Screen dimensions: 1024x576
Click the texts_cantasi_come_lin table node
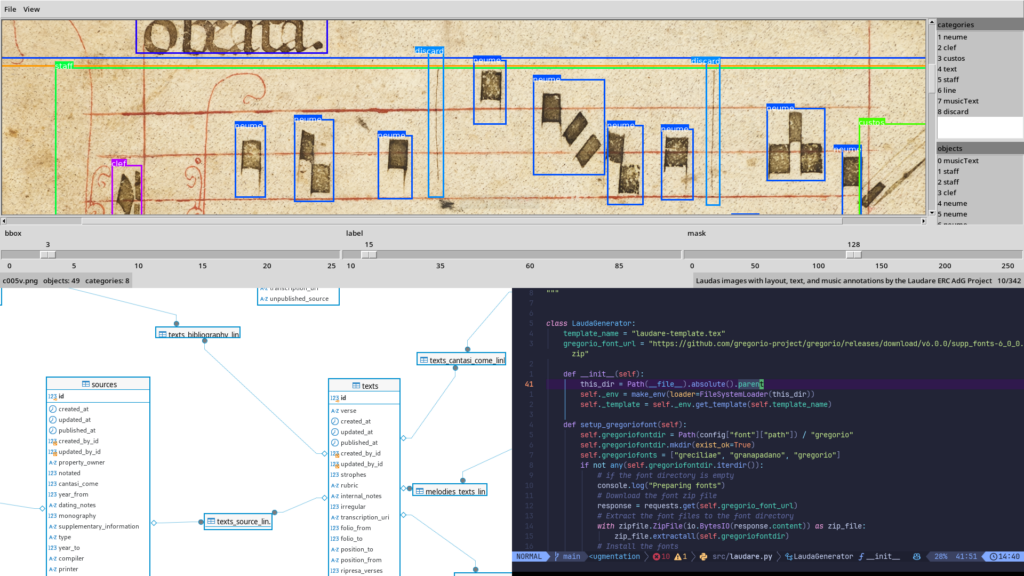tap(462, 360)
